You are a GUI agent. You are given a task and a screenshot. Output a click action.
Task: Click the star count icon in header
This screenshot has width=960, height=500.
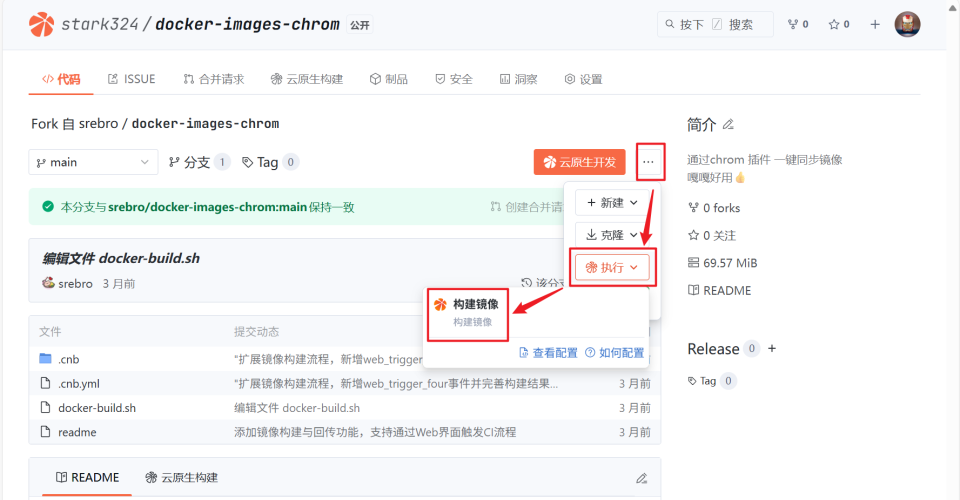pyautogui.click(x=839, y=24)
